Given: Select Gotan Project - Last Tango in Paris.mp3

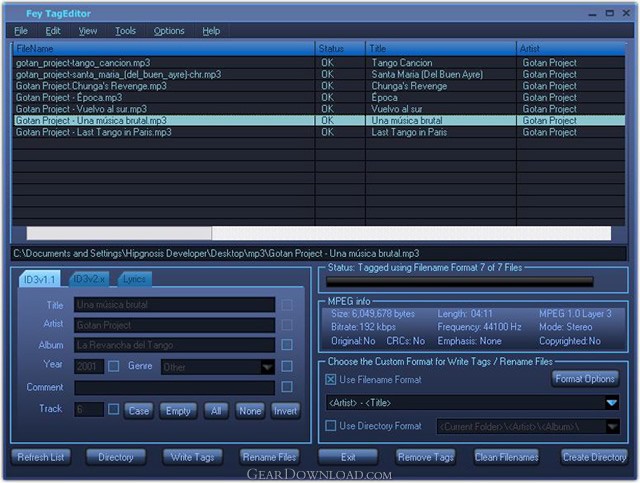Looking at the screenshot, I should (x=318, y=132).
